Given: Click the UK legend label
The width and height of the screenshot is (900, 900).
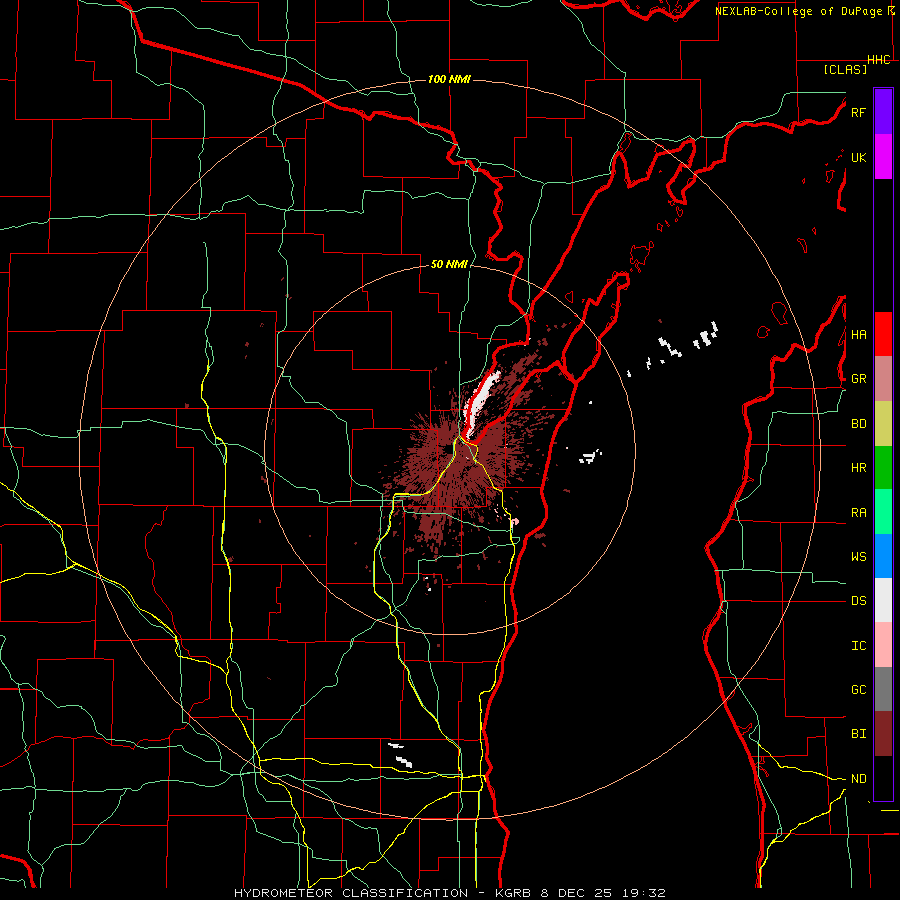Looking at the screenshot, I should click(x=858, y=158).
